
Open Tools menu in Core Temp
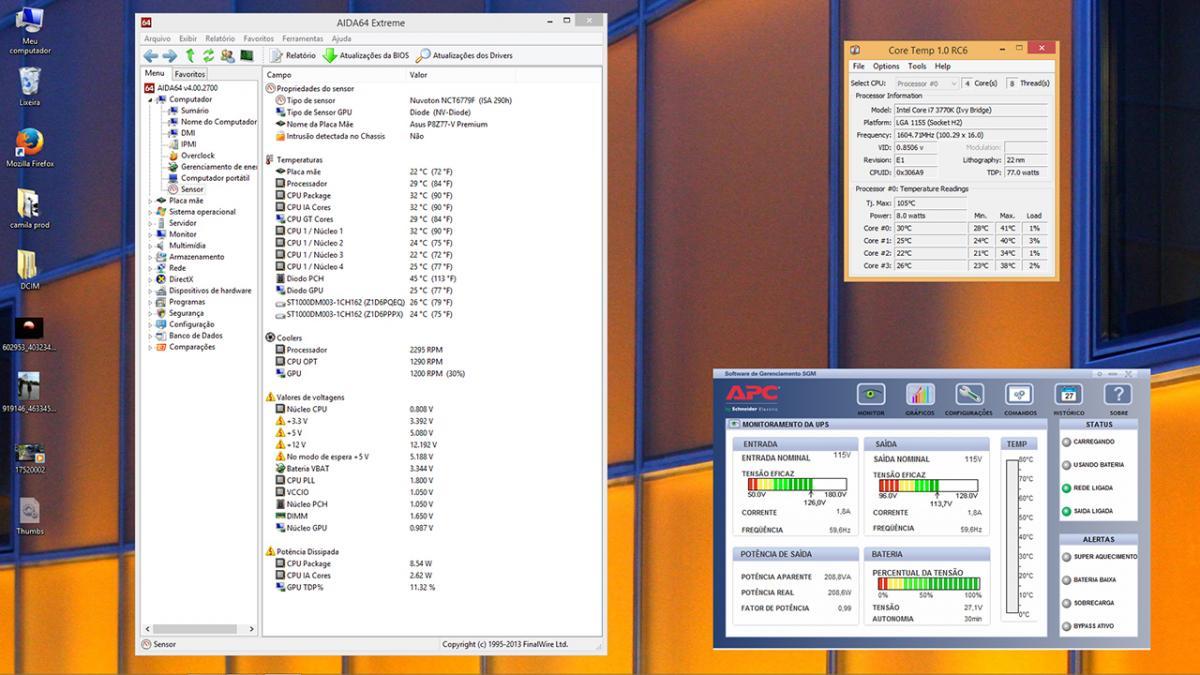[917, 66]
